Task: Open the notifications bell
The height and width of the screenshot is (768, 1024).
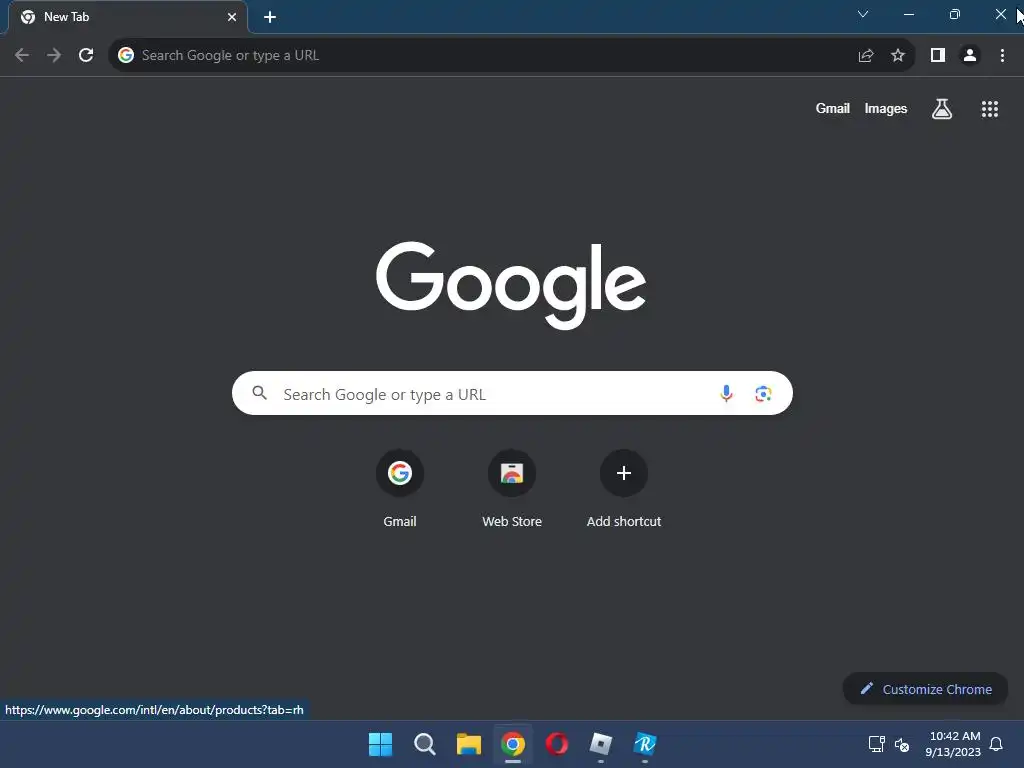Action: click(x=996, y=744)
